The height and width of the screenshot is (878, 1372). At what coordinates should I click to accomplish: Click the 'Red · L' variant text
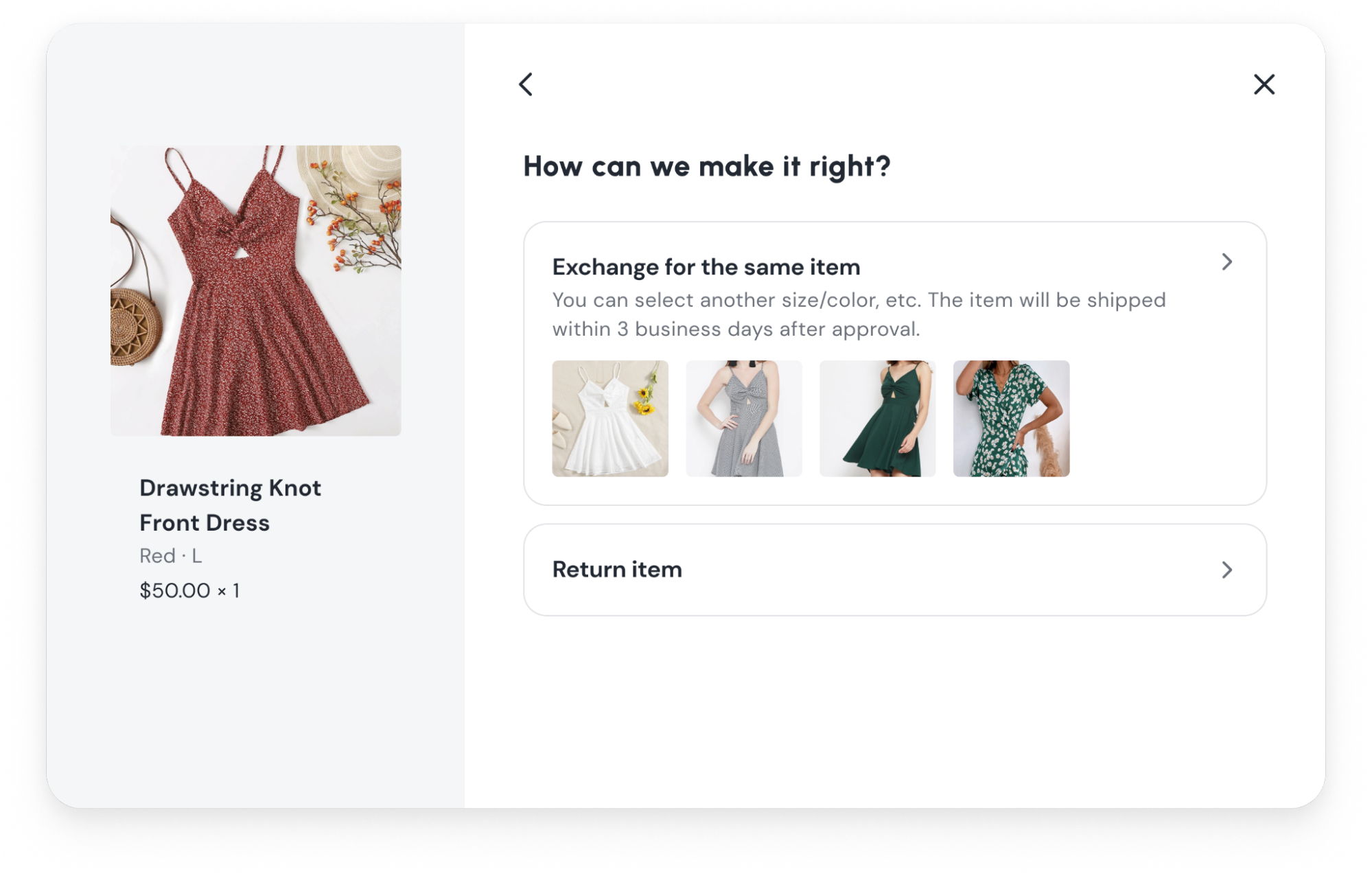tap(170, 555)
